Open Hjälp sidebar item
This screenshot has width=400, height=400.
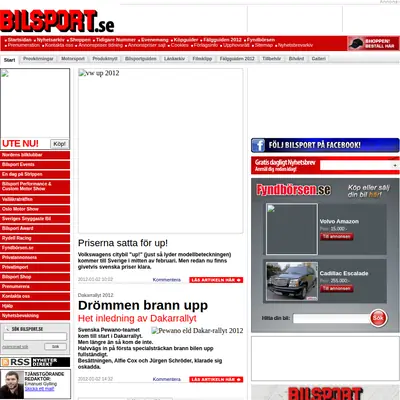pos(35,306)
